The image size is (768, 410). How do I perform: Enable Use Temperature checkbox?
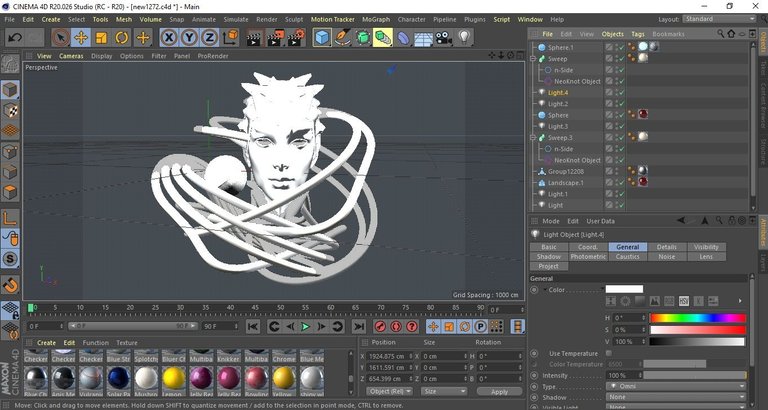[x=609, y=353]
